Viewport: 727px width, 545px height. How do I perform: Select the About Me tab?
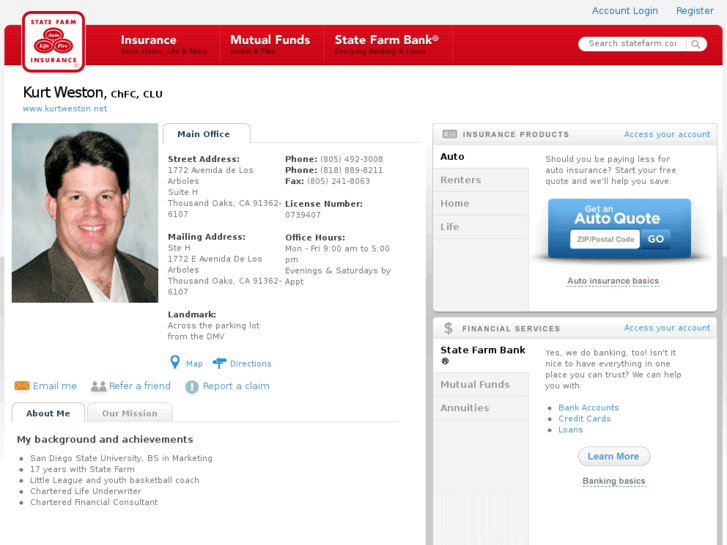point(48,413)
